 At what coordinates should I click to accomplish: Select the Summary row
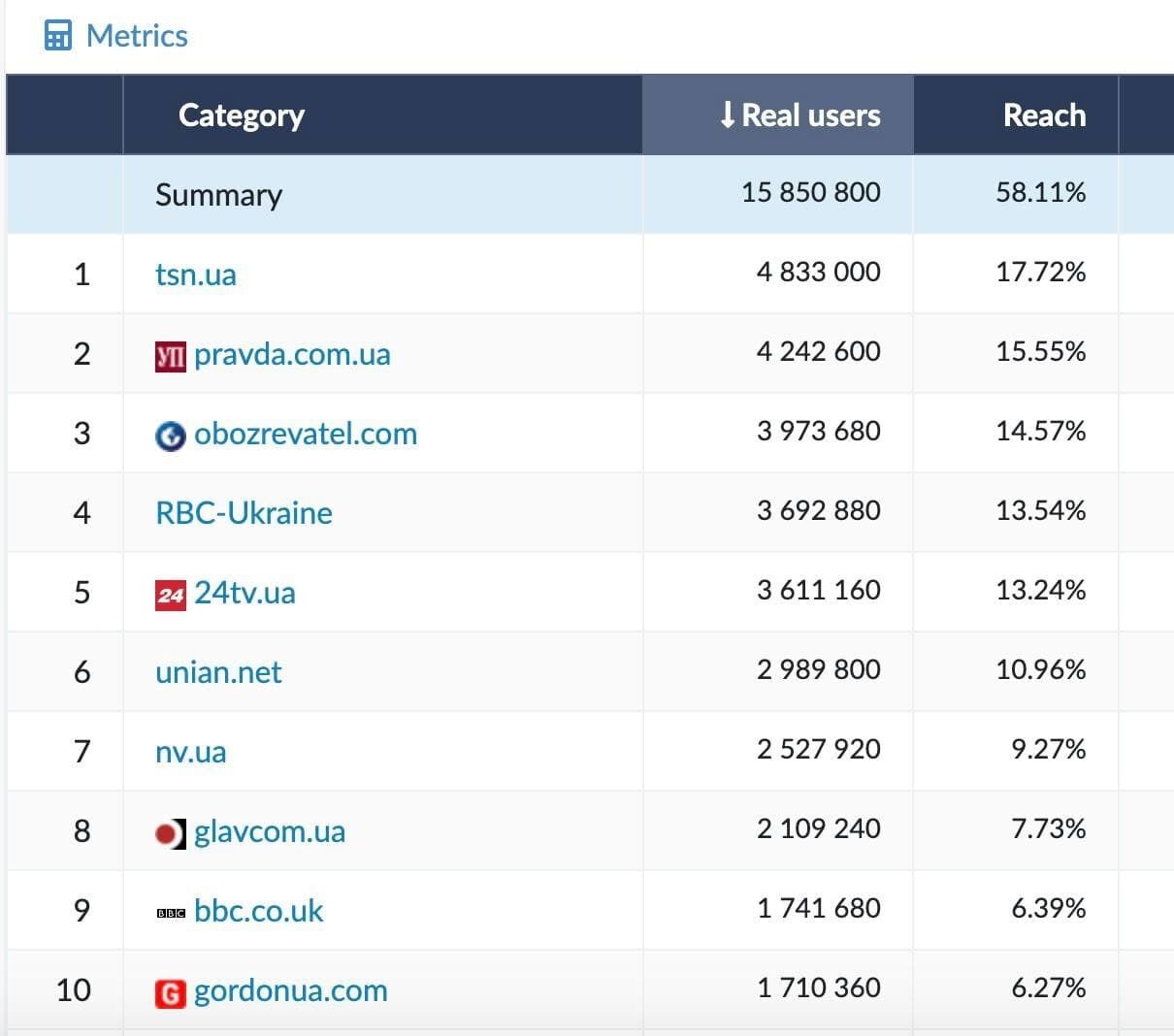tap(218, 195)
